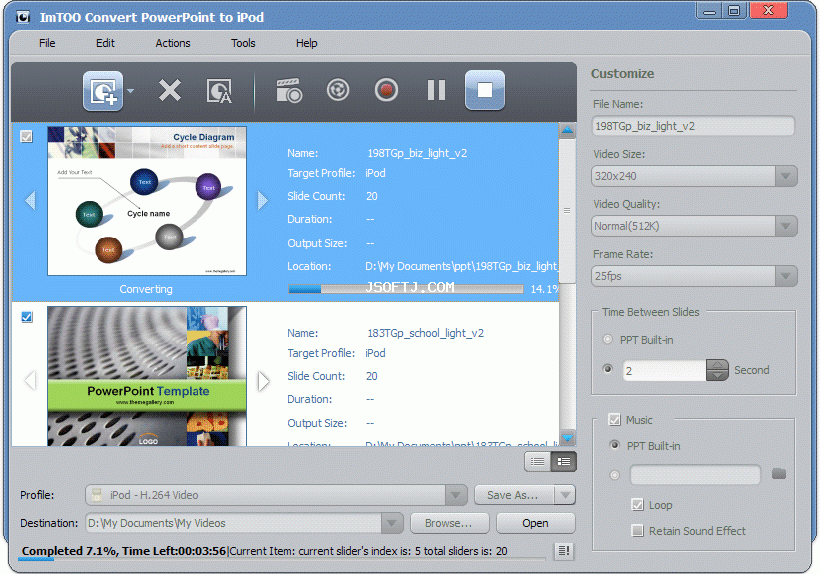Screen dimensions: 820x574
Task: Click the red record button icon
Action: (386, 90)
